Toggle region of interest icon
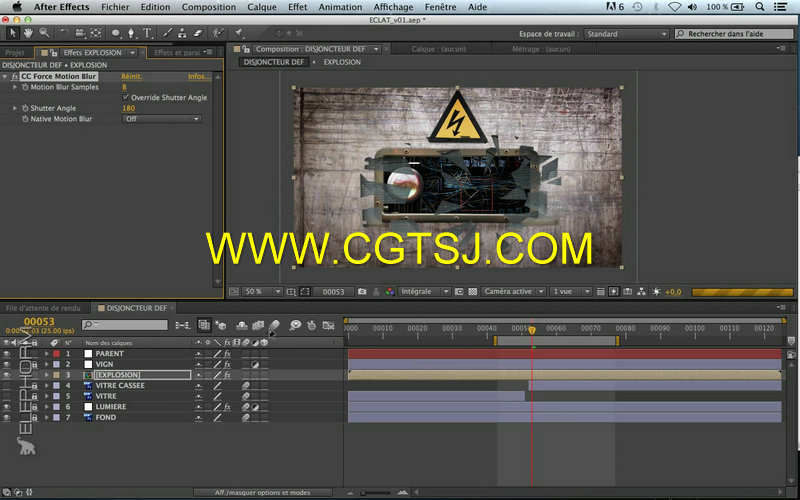 [x=459, y=291]
